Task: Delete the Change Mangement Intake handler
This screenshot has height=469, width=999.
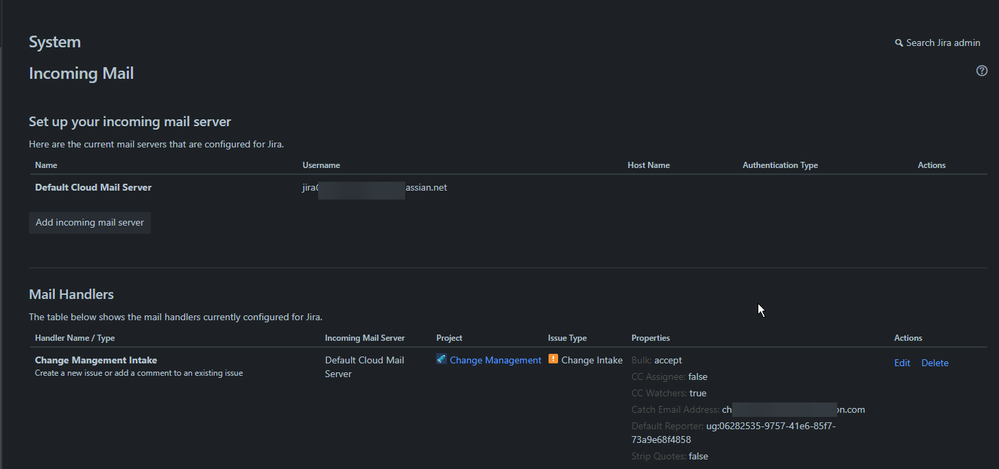Action: (935, 363)
